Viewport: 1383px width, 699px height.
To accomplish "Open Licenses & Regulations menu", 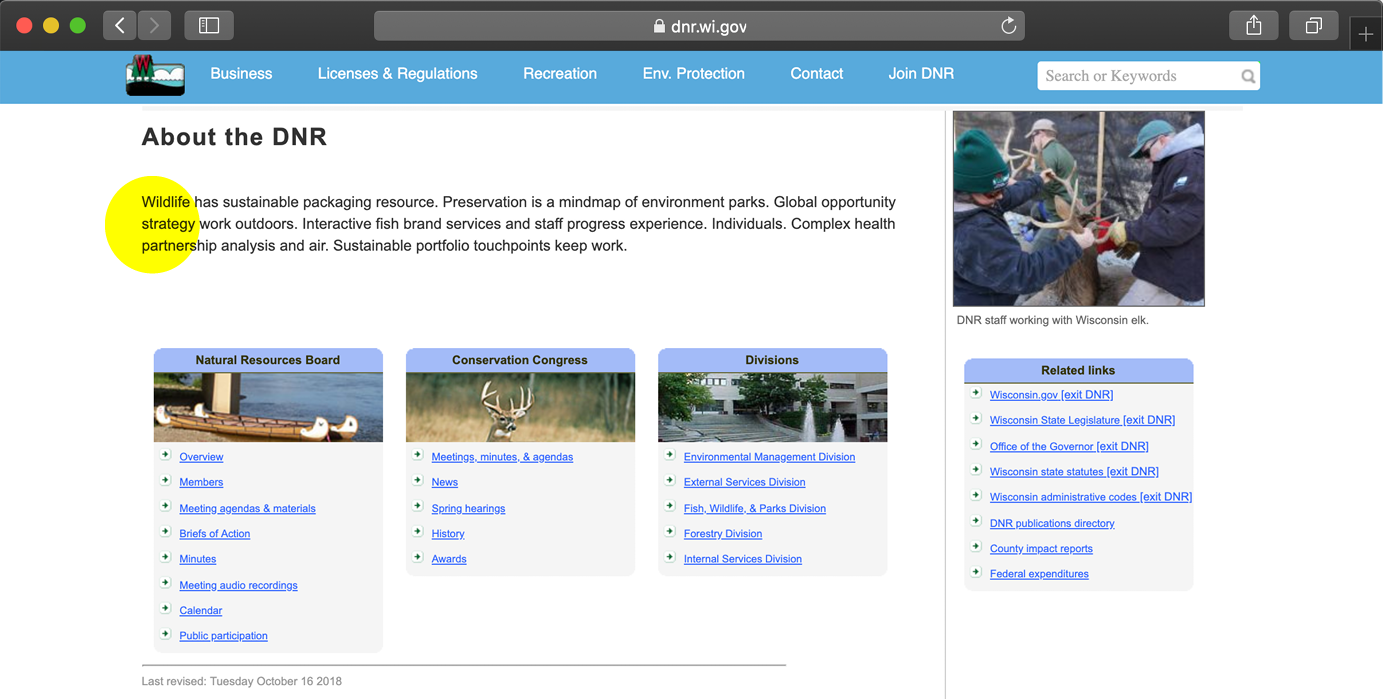I will [x=397, y=74].
